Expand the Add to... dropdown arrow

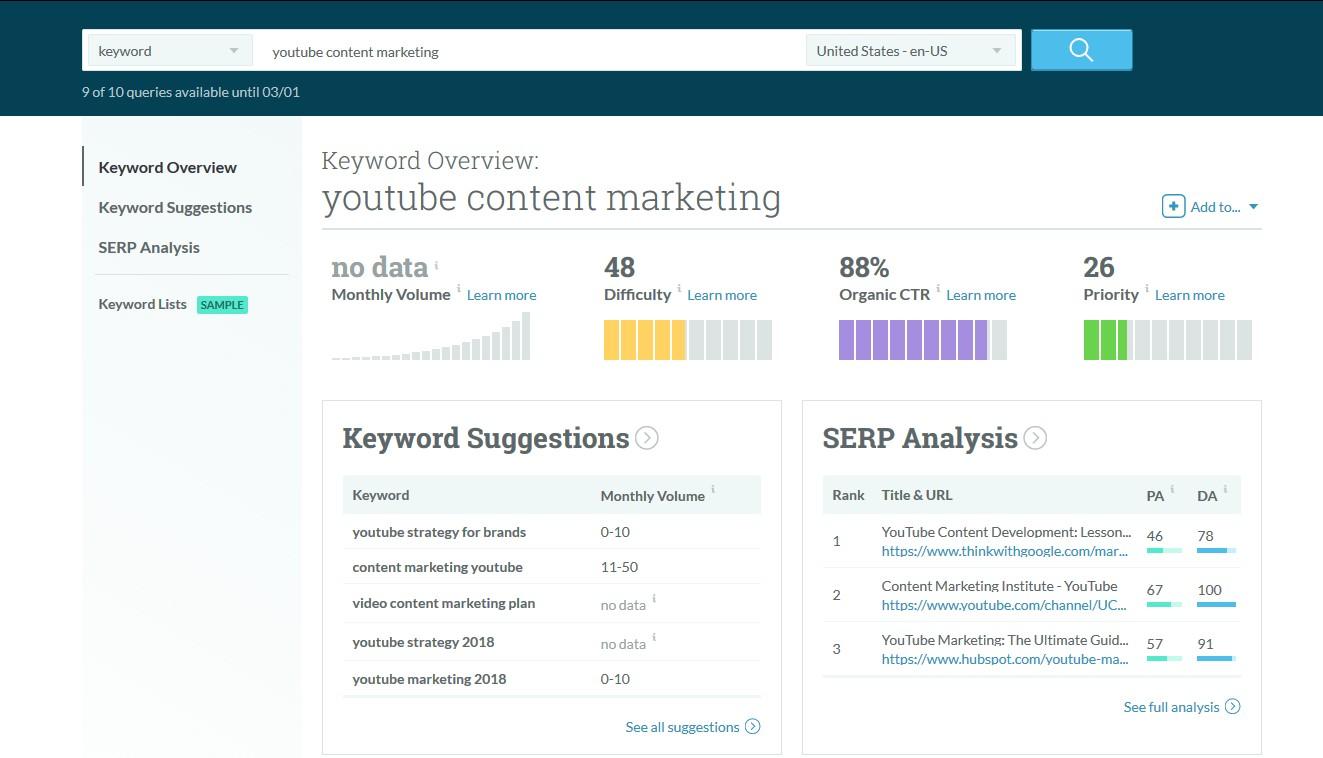click(1253, 207)
